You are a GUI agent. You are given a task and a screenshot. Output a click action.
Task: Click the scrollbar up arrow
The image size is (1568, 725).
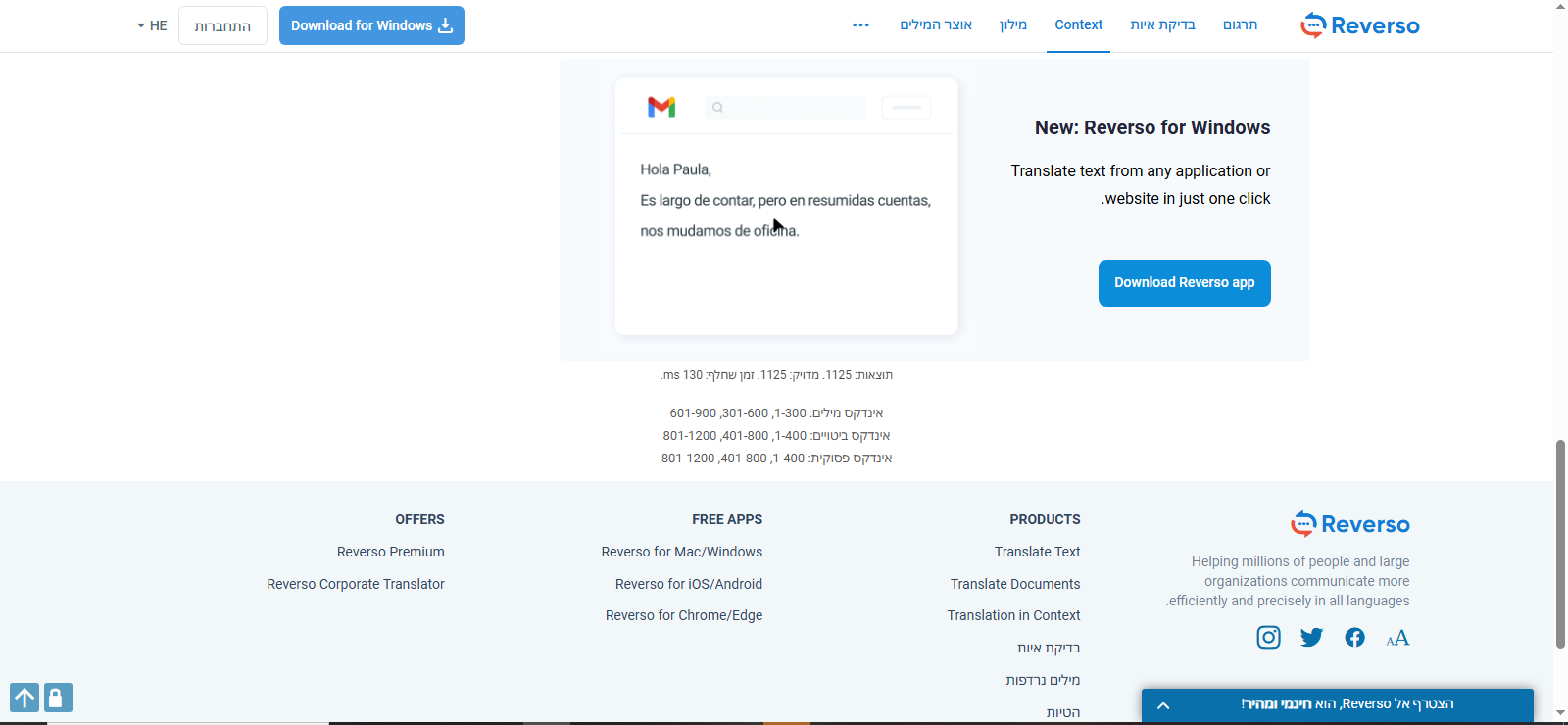1560,7
